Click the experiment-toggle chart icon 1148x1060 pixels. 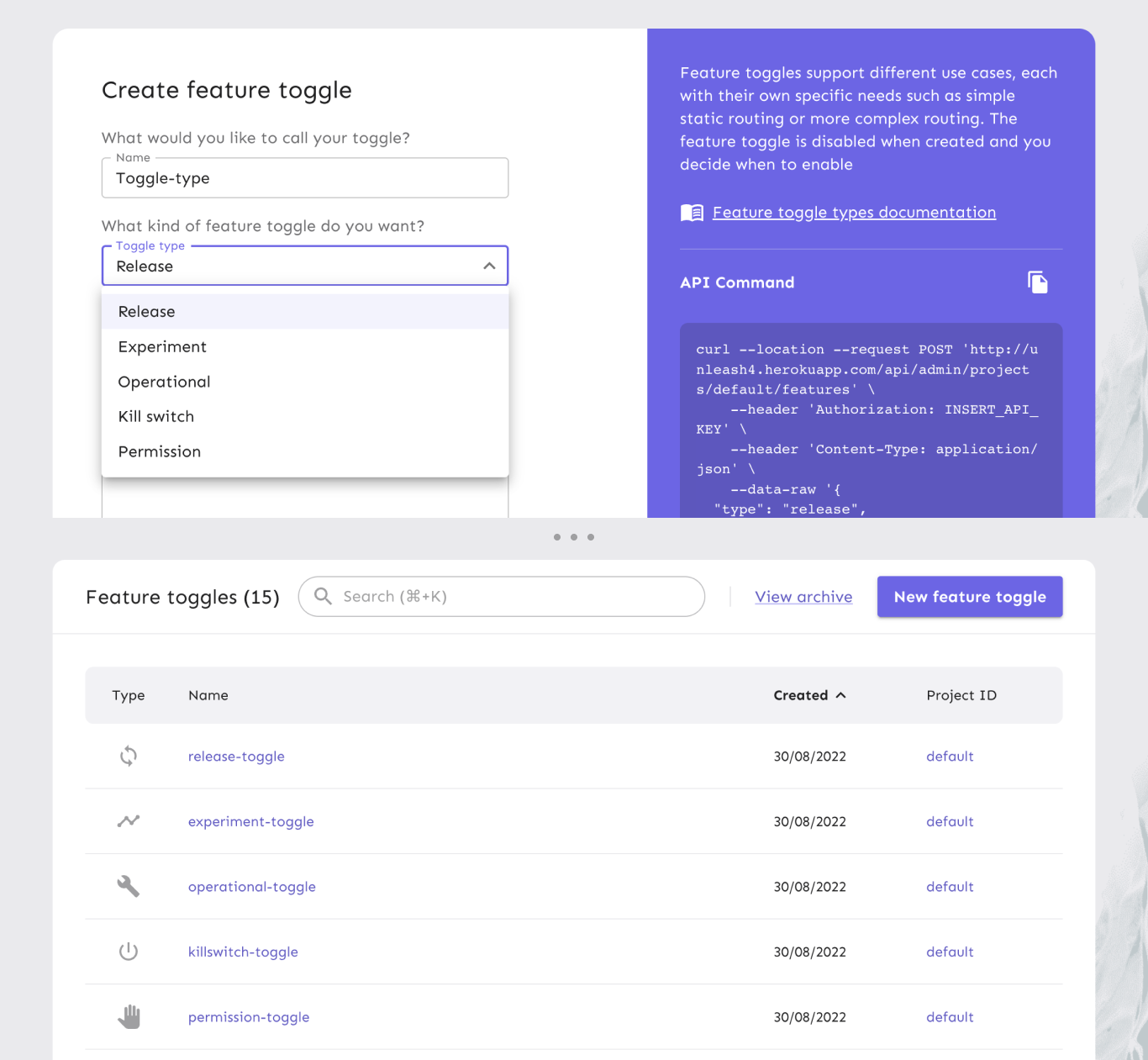click(x=129, y=820)
